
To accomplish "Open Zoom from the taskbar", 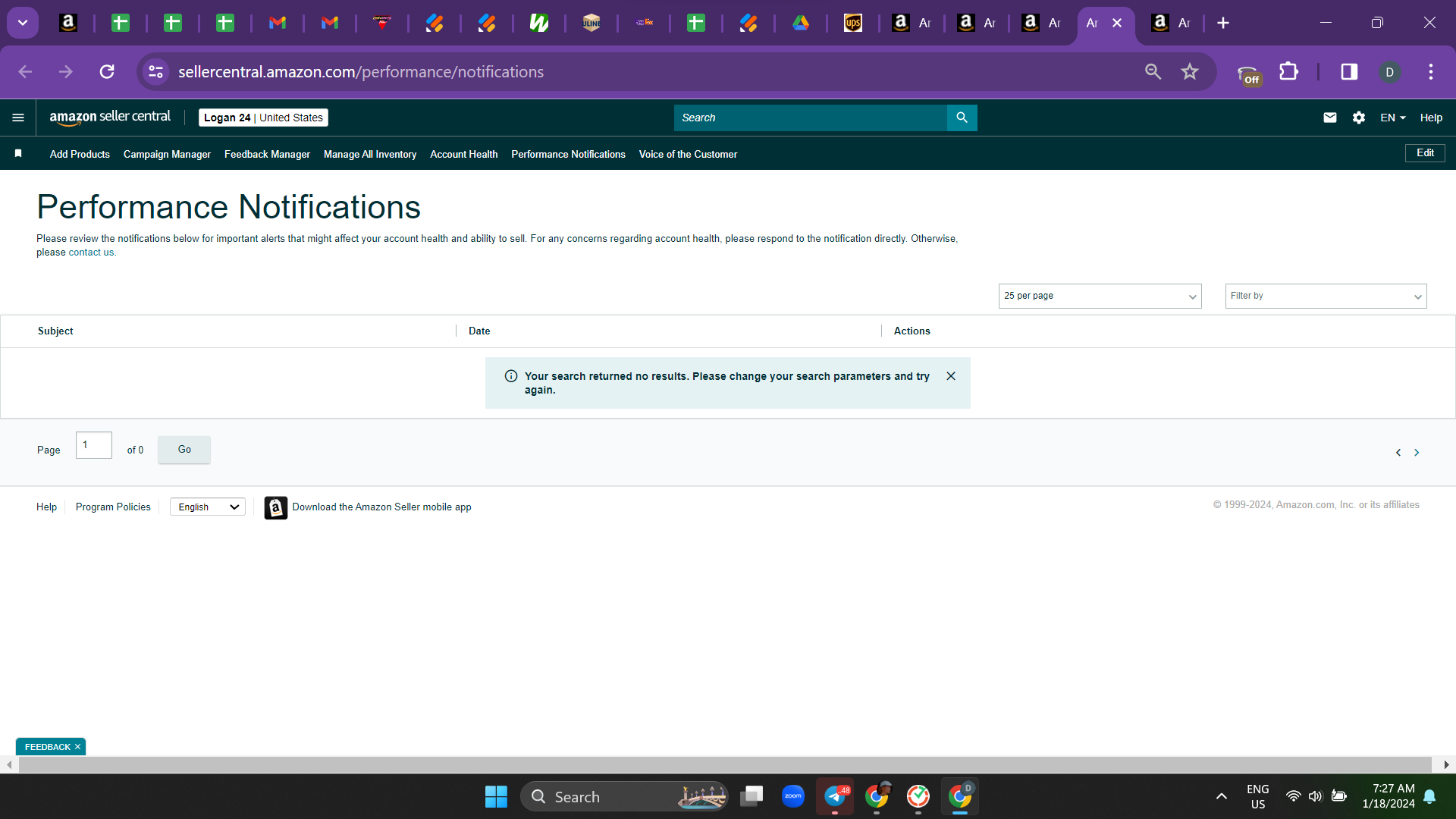I will tap(792, 797).
